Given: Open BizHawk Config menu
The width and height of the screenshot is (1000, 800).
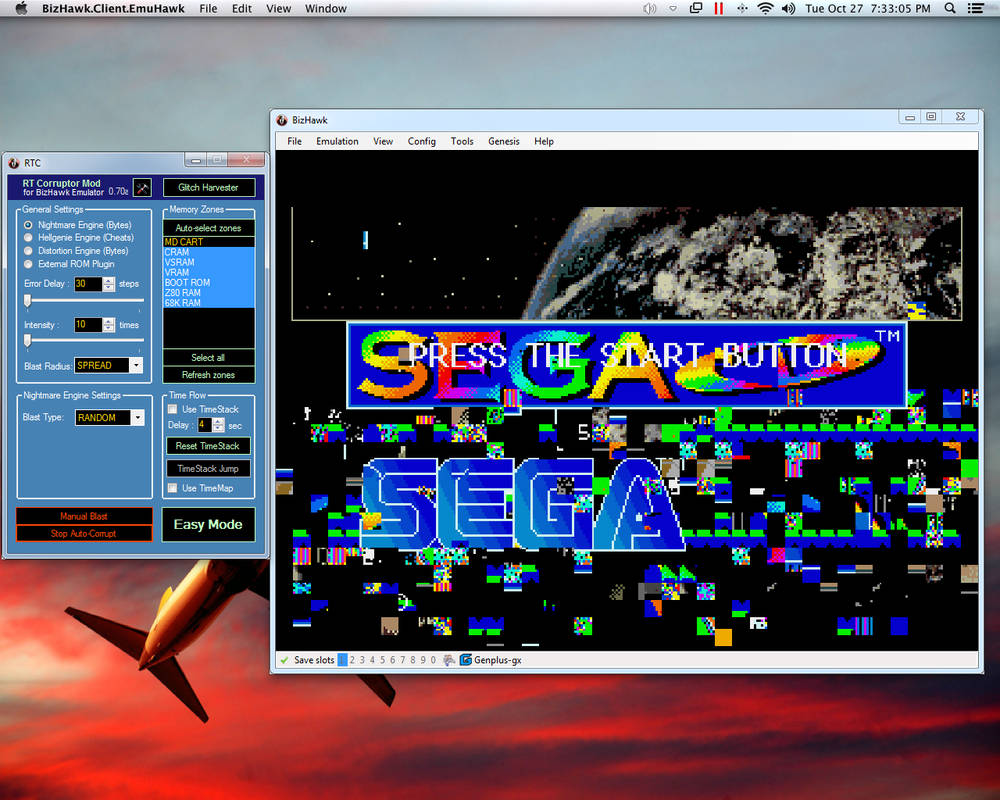Looking at the screenshot, I should pos(422,142).
